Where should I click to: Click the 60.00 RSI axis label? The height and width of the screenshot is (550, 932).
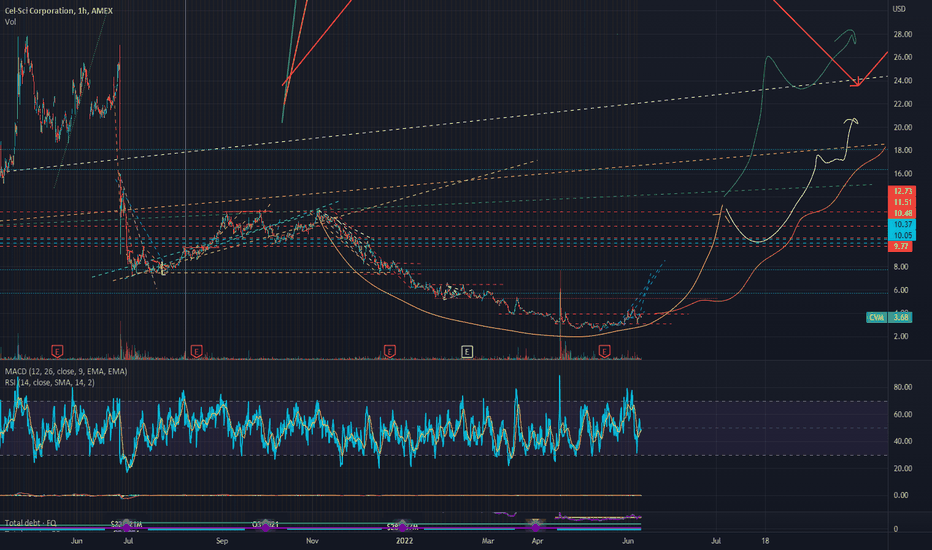tap(902, 414)
